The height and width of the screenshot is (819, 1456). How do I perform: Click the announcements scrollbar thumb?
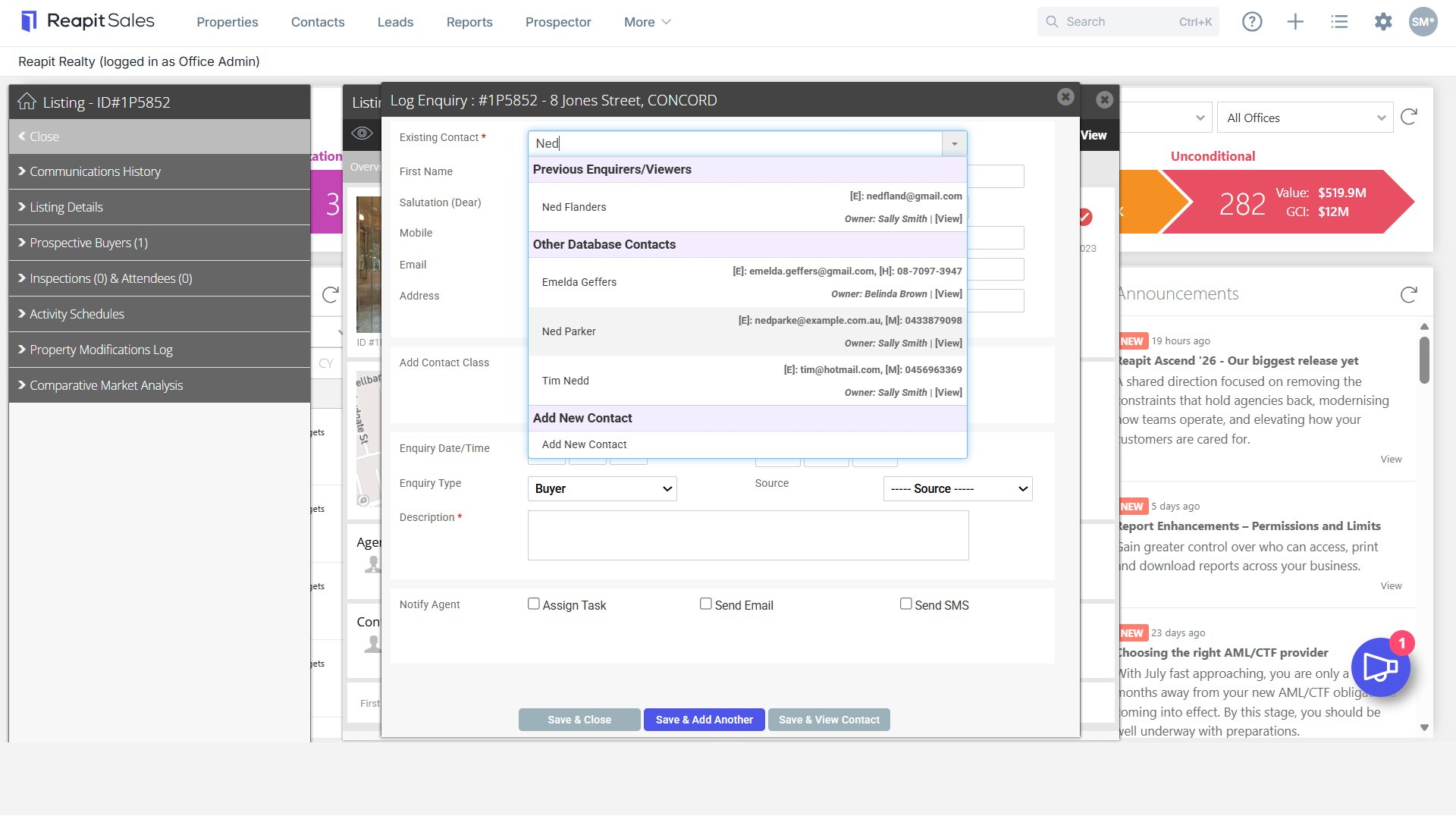pyautogui.click(x=1424, y=360)
